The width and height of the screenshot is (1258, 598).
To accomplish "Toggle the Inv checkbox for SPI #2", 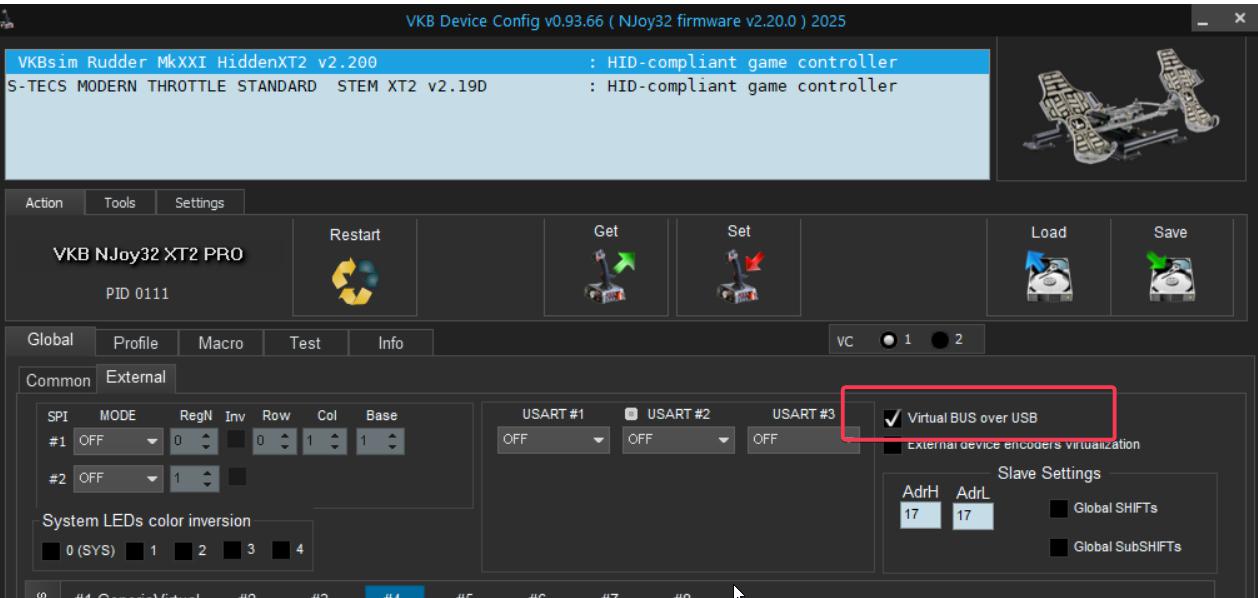I will click(x=236, y=477).
